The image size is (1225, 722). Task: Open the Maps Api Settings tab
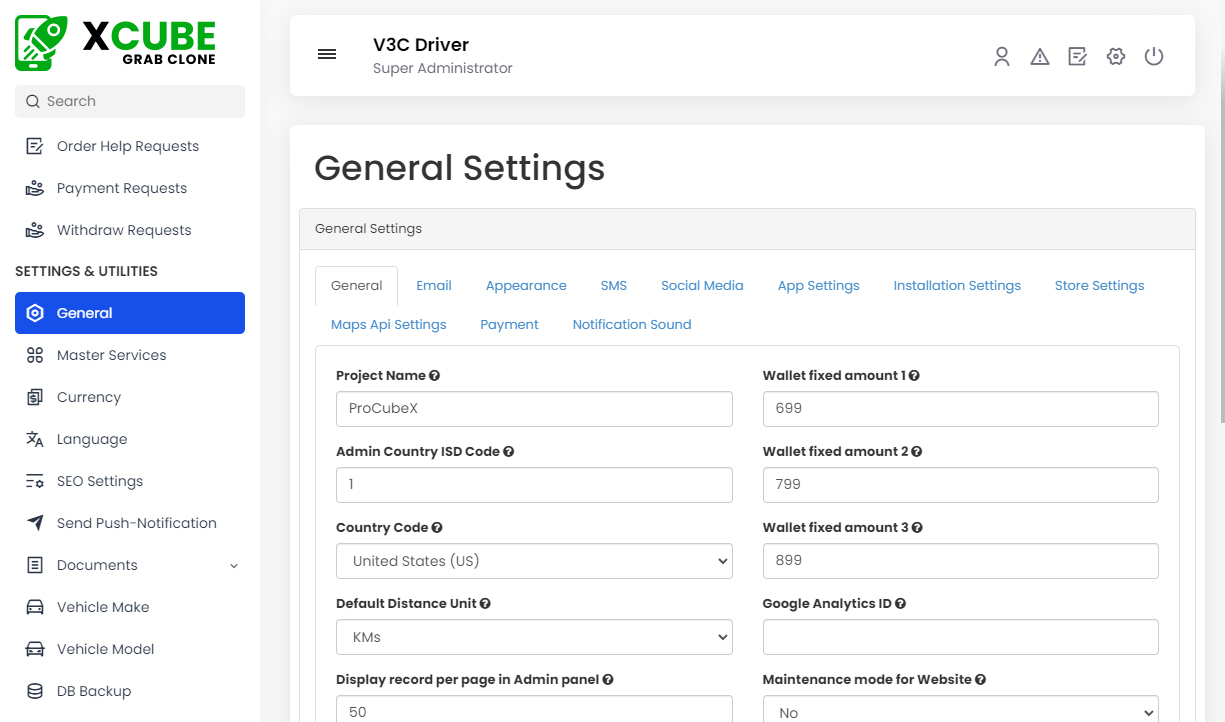click(x=389, y=324)
